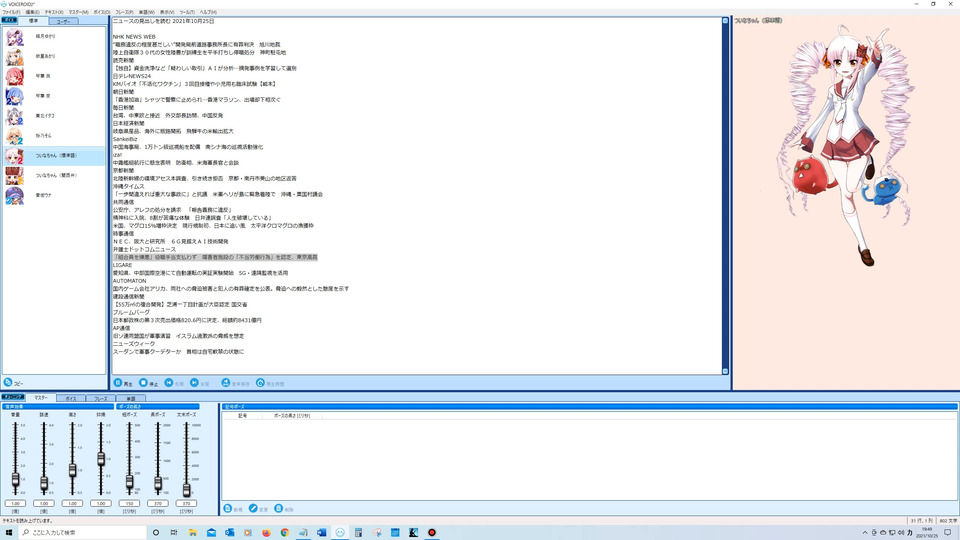Open the ヘルプ menu
The height and width of the screenshot is (540, 960).
click(x=208, y=12)
